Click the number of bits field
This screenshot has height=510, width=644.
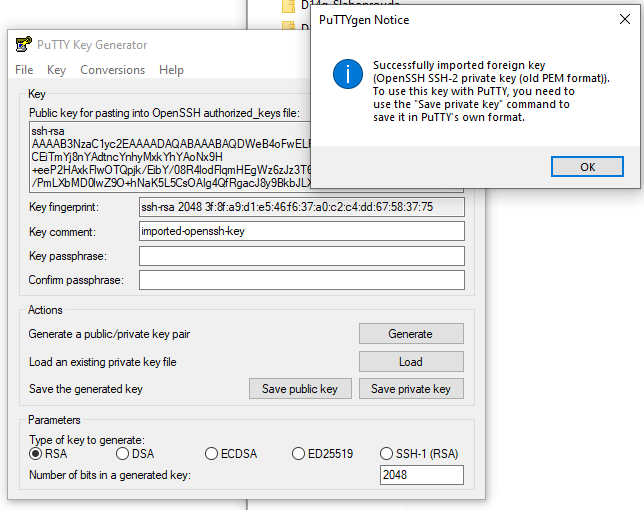pos(421,475)
